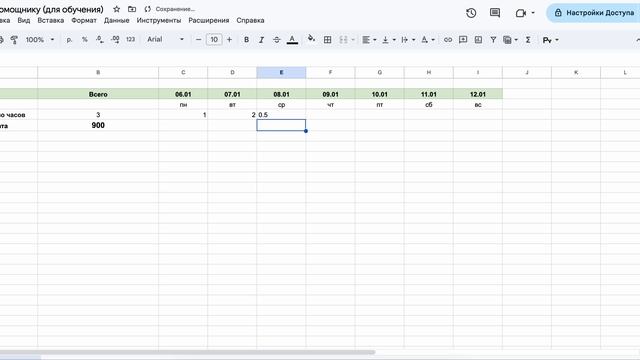Toggle italic formatting

pos(261,40)
